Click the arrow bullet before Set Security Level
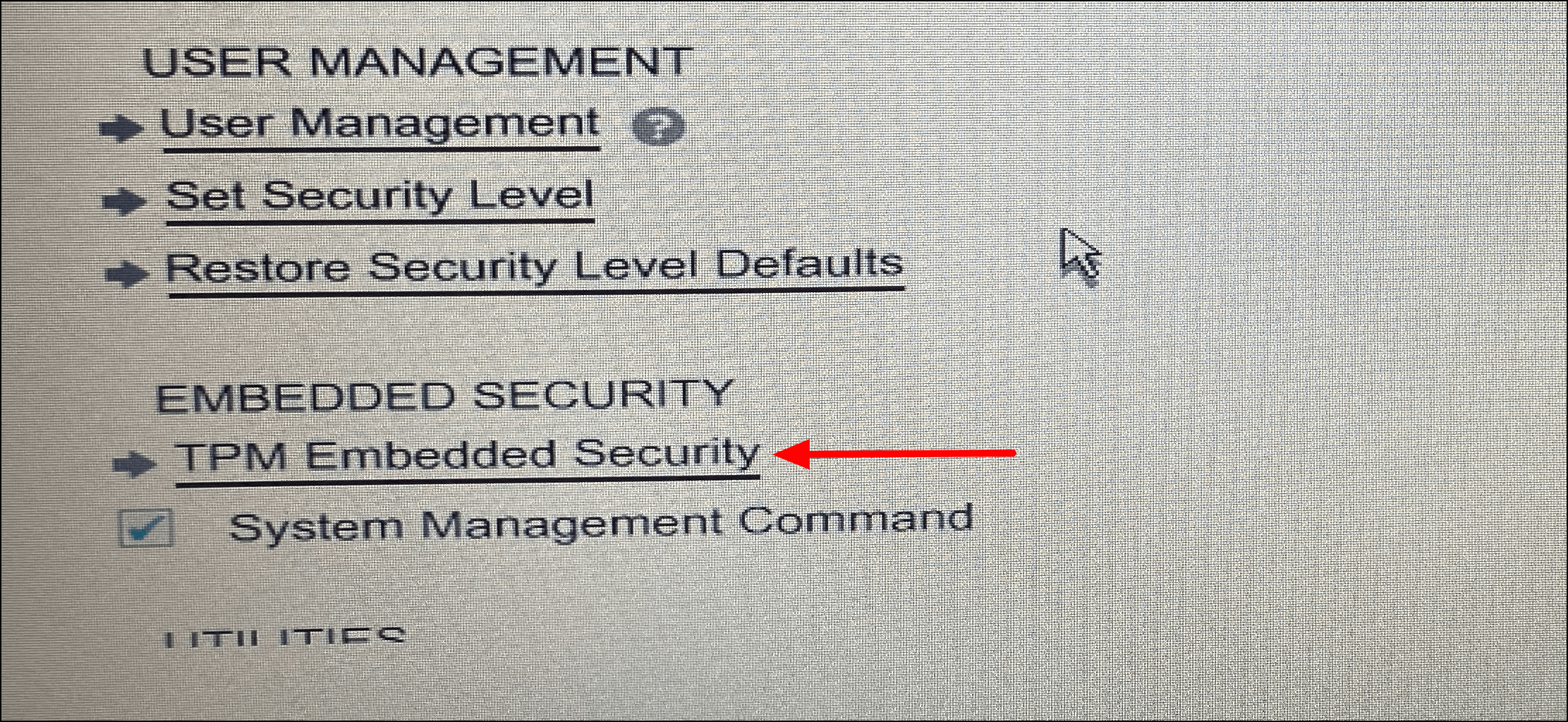 (123, 201)
